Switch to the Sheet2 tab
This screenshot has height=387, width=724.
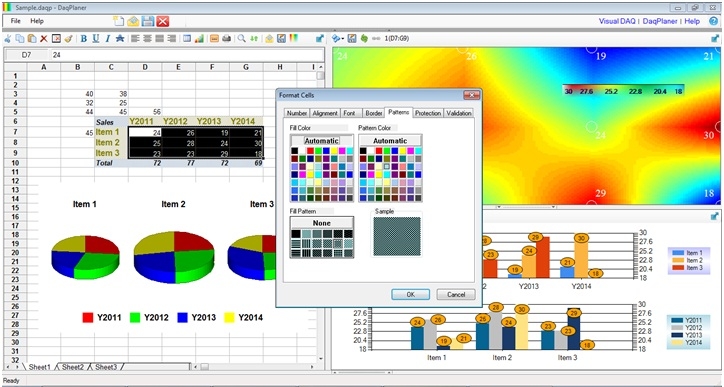(x=72, y=367)
